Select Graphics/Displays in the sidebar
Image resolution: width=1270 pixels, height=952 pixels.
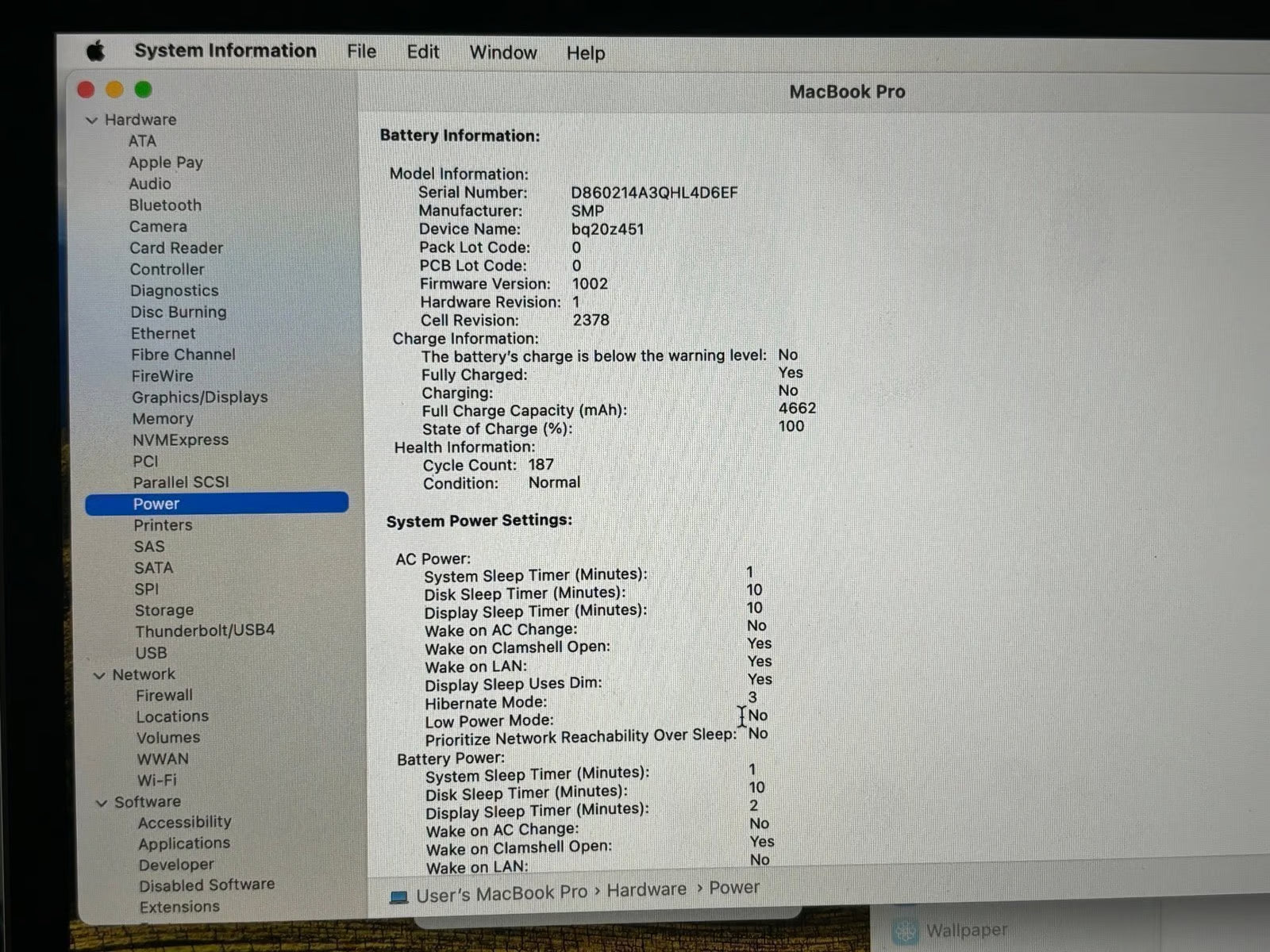click(199, 397)
